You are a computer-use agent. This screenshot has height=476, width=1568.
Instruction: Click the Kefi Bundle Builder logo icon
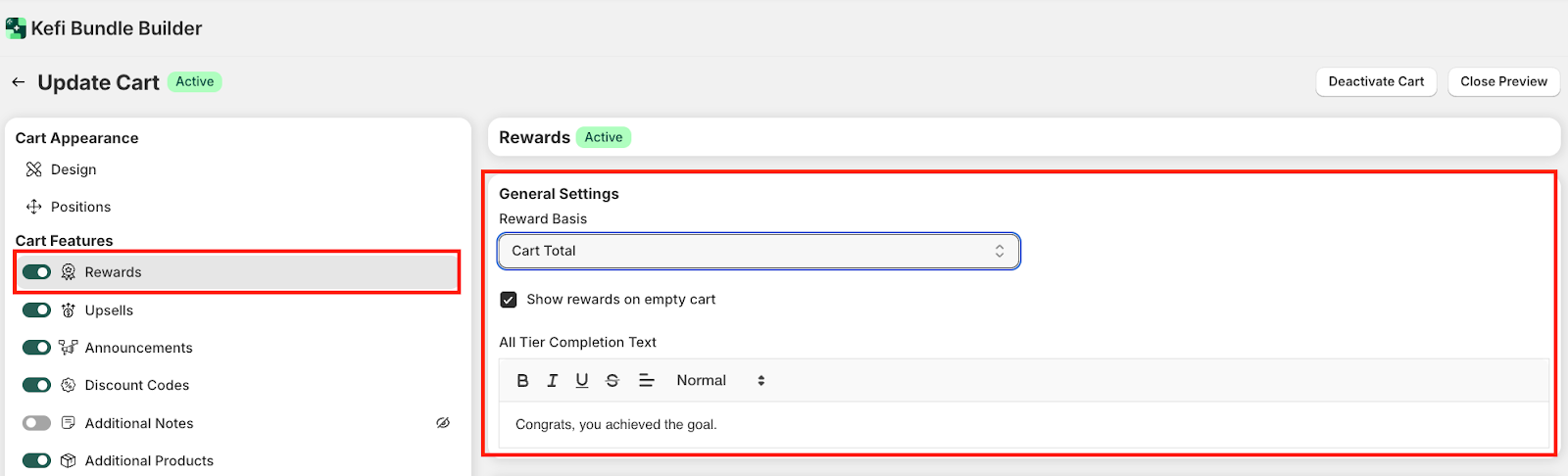coord(16,28)
